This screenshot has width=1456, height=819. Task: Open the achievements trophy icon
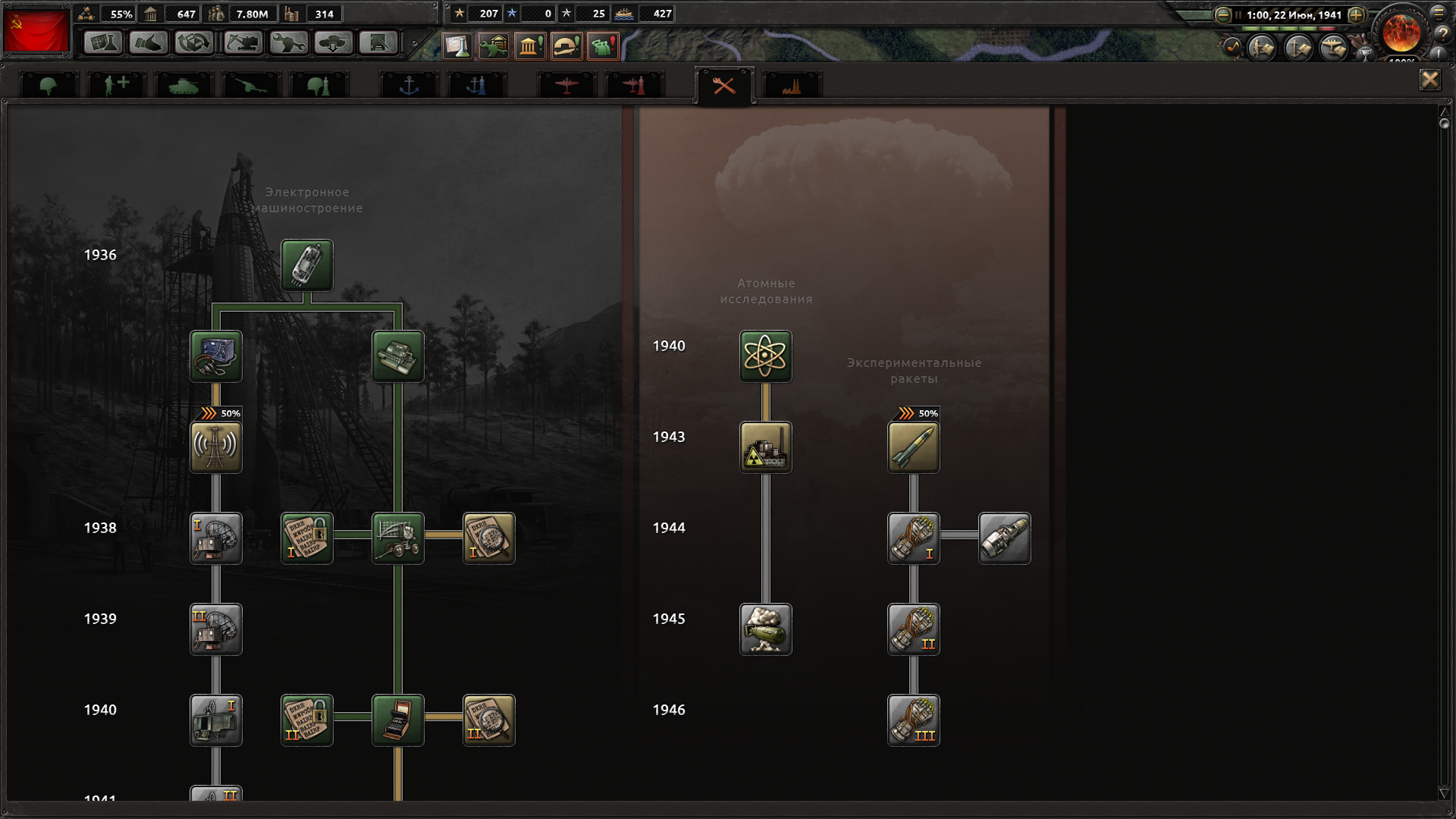(x=1365, y=53)
